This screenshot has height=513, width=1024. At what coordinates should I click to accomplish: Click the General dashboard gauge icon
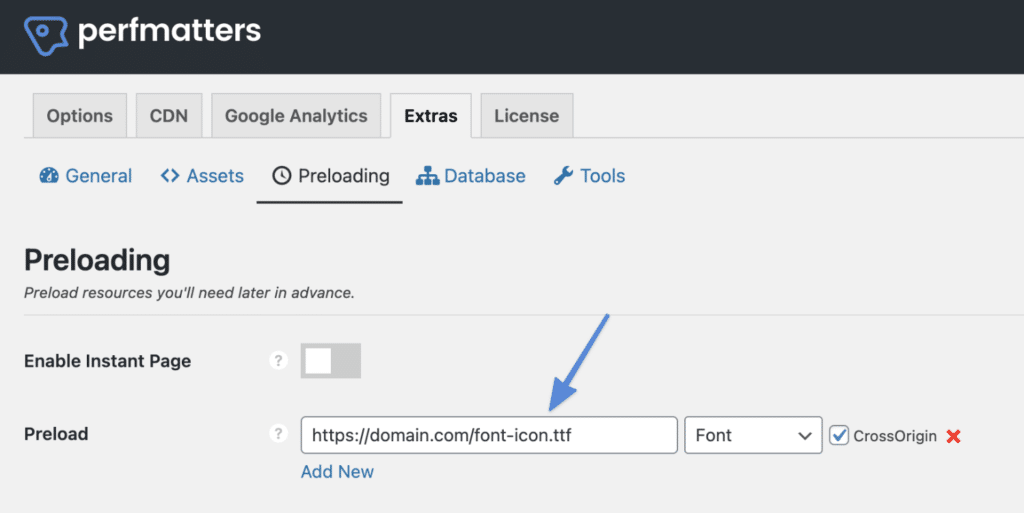[x=49, y=176]
